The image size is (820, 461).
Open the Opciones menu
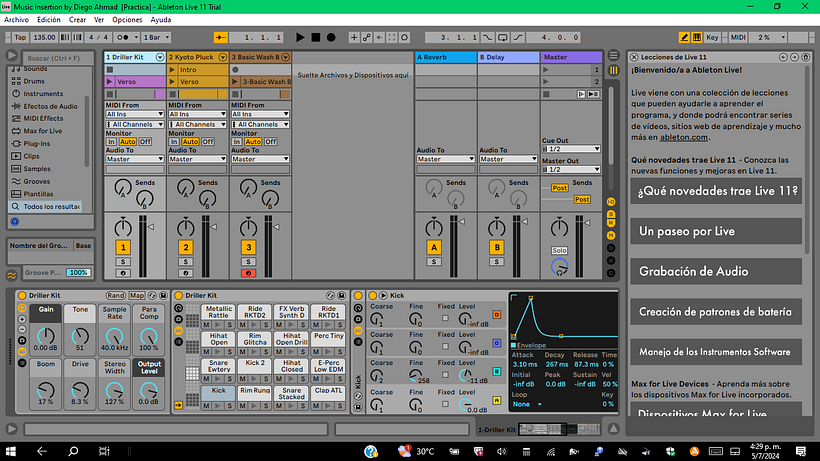(x=127, y=19)
